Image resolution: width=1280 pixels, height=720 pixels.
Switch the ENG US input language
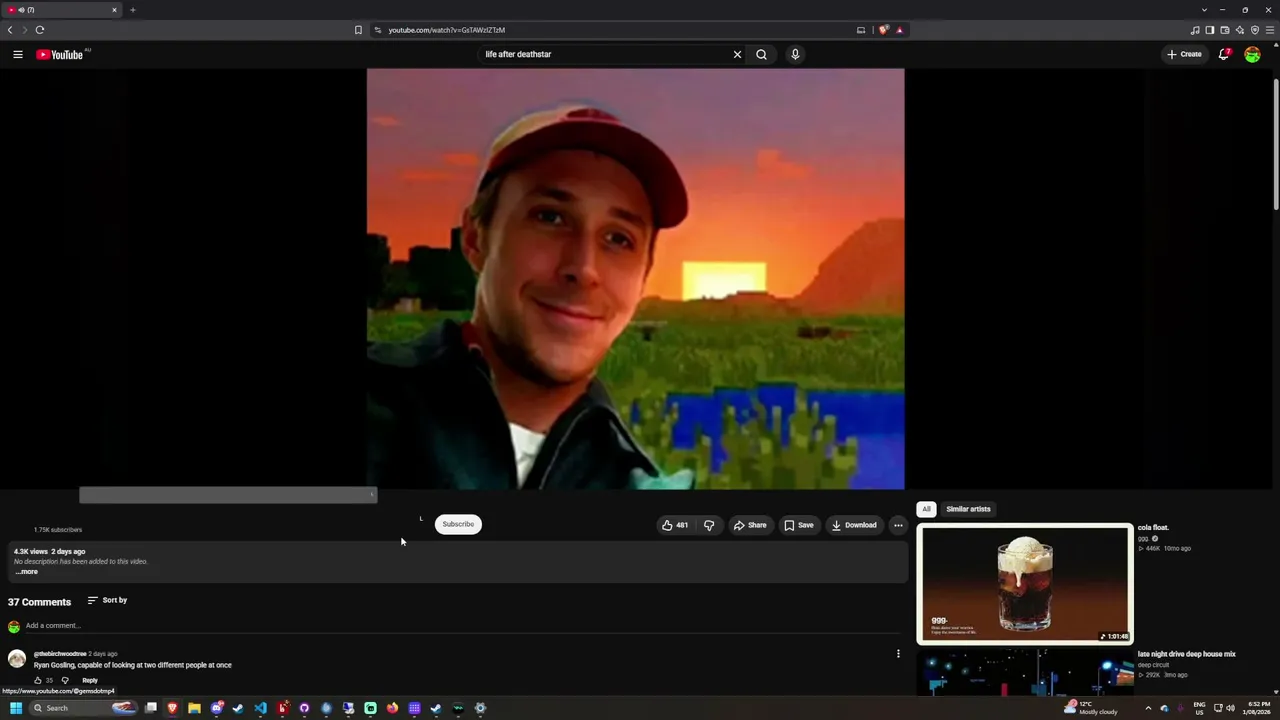click(x=1199, y=708)
